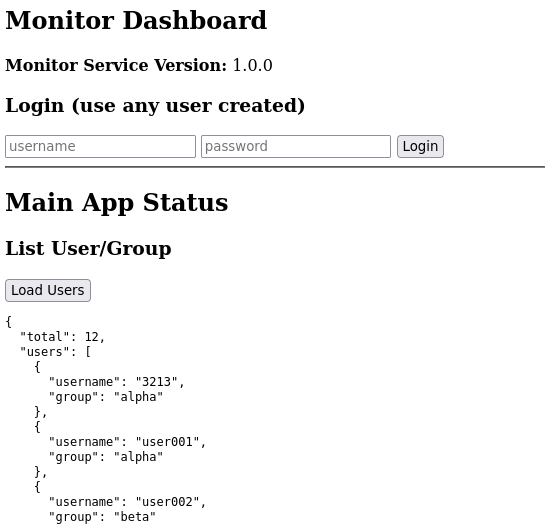Click the "beta" group value

click(135, 517)
